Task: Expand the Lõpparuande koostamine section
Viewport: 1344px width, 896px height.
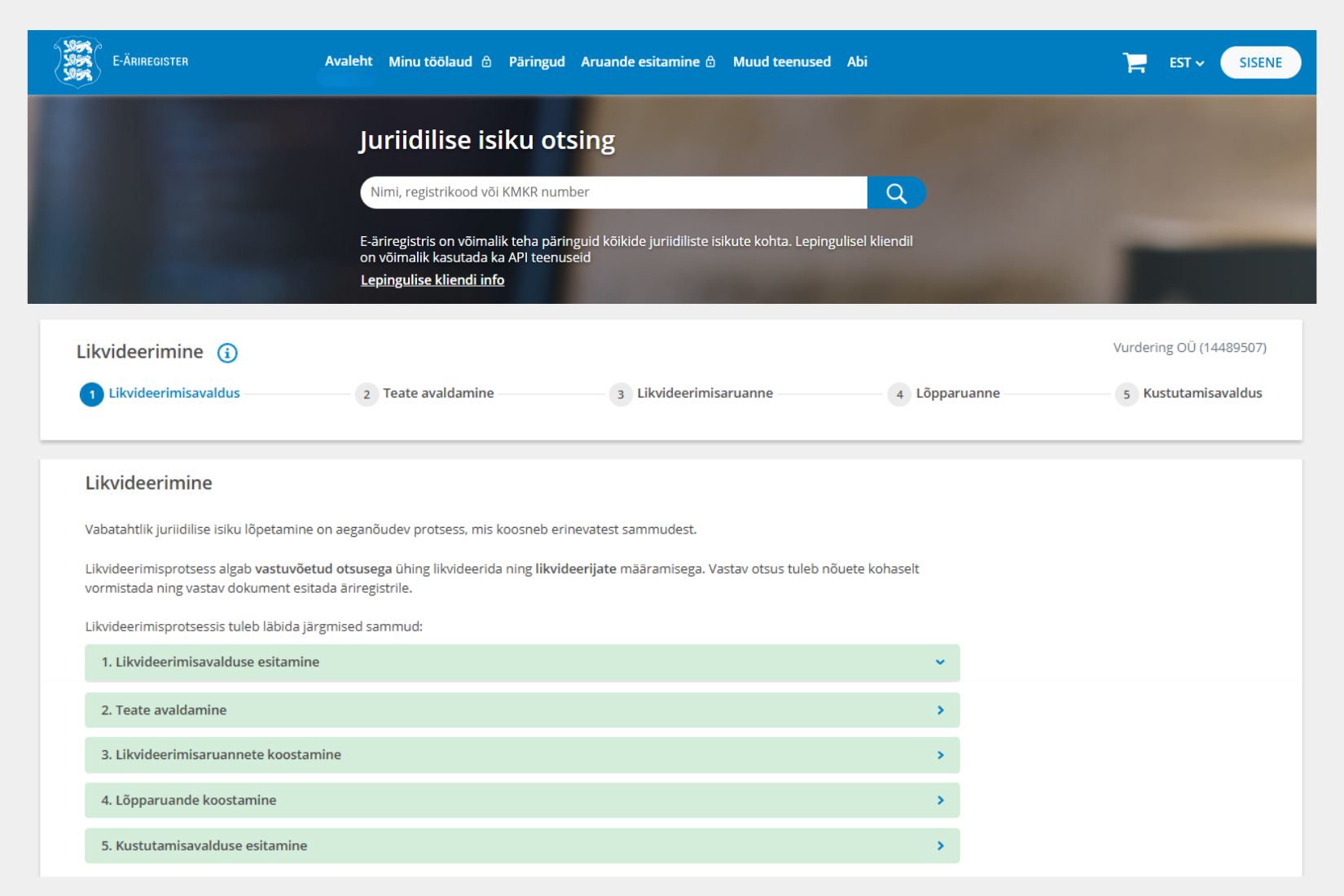Action: 940,801
